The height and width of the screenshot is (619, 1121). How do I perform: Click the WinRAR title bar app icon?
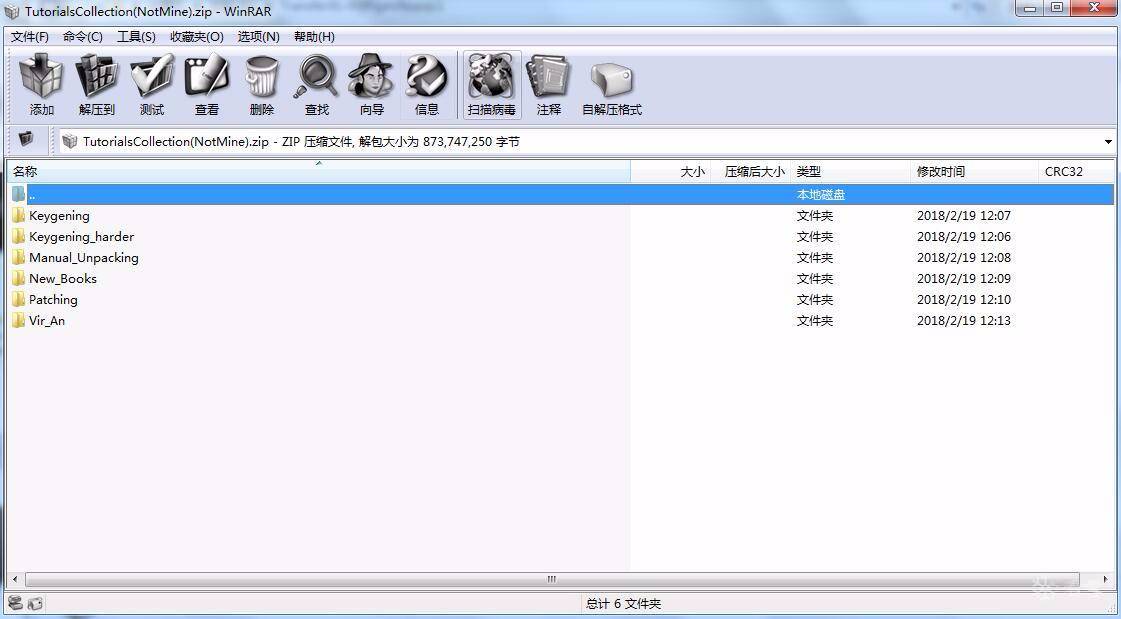(x=11, y=11)
